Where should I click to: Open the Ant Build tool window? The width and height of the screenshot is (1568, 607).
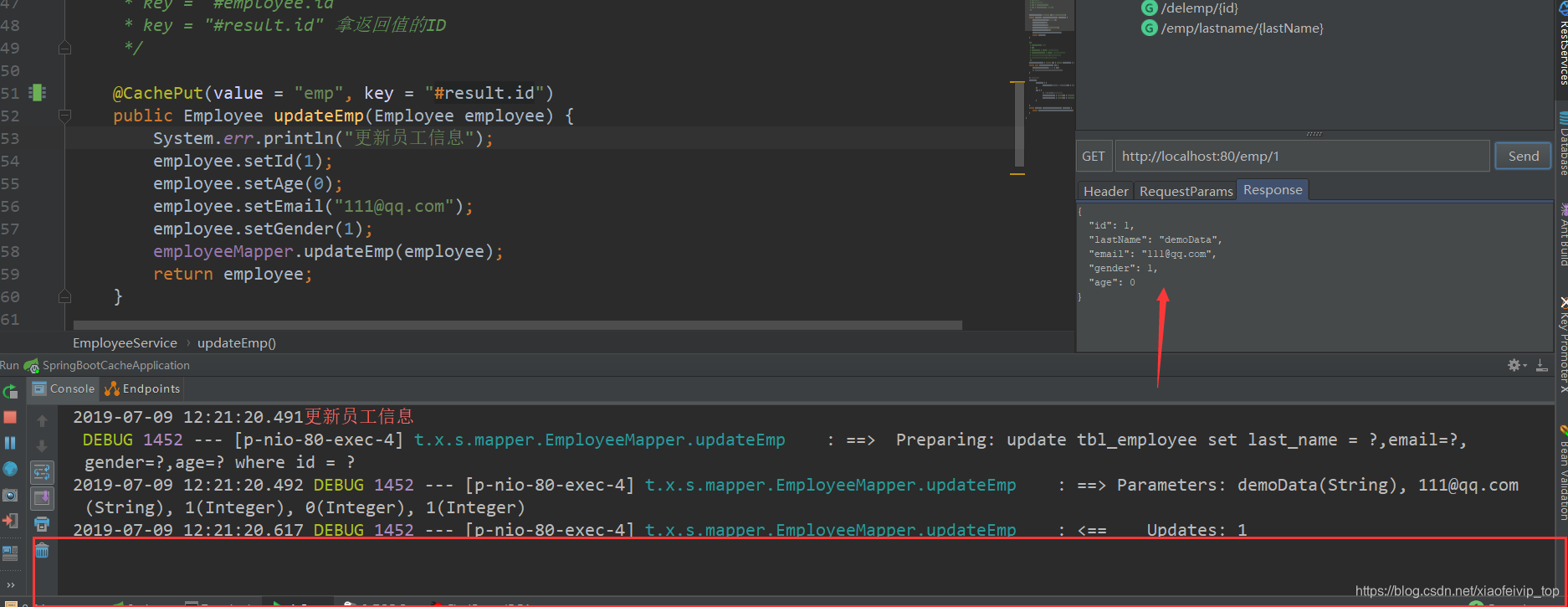click(x=1561, y=236)
